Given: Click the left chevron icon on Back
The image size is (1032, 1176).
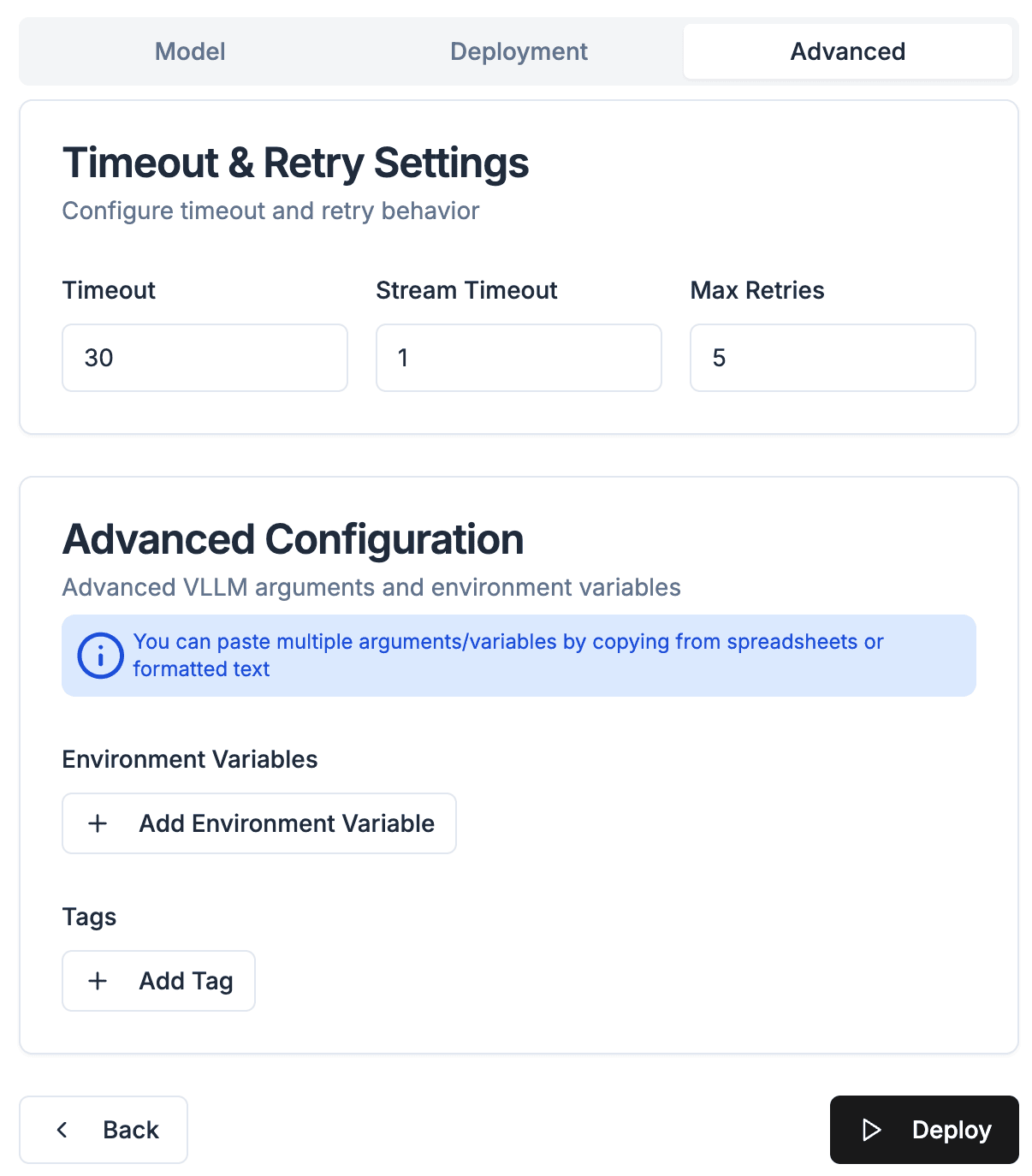Looking at the screenshot, I should pos(62,1130).
